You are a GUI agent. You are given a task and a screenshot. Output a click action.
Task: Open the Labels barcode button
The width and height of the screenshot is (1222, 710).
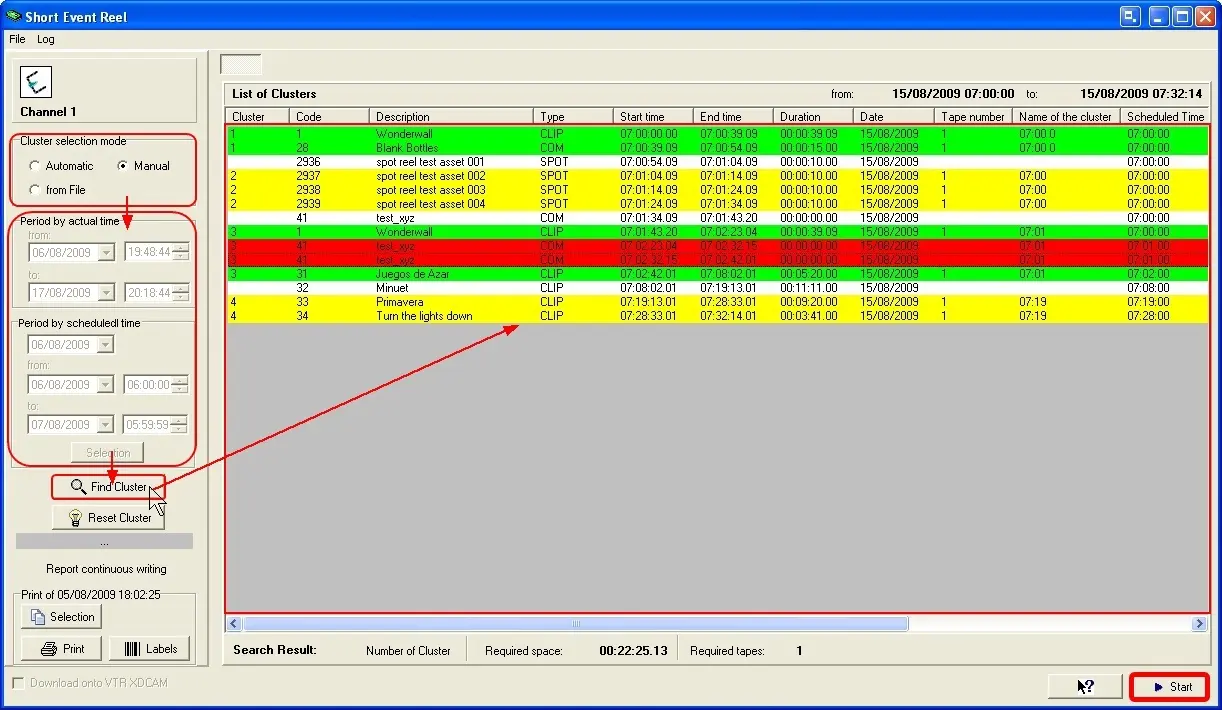(x=149, y=649)
